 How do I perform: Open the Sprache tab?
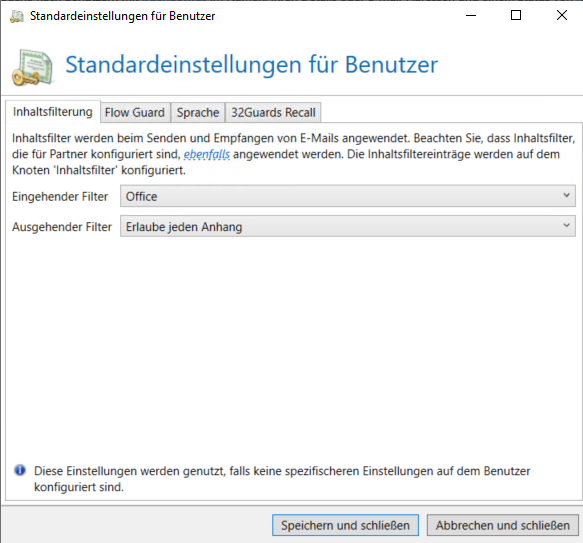click(198, 112)
